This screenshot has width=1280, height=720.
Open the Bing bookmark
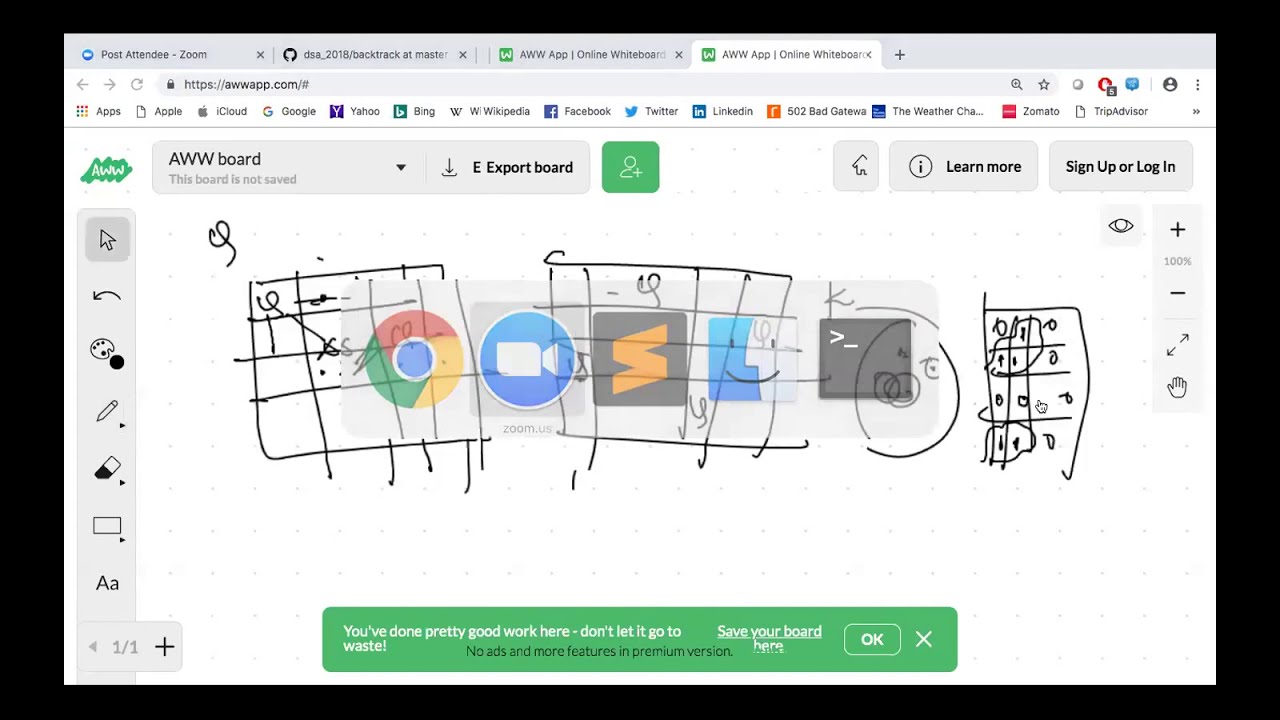pyautogui.click(x=414, y=112)
